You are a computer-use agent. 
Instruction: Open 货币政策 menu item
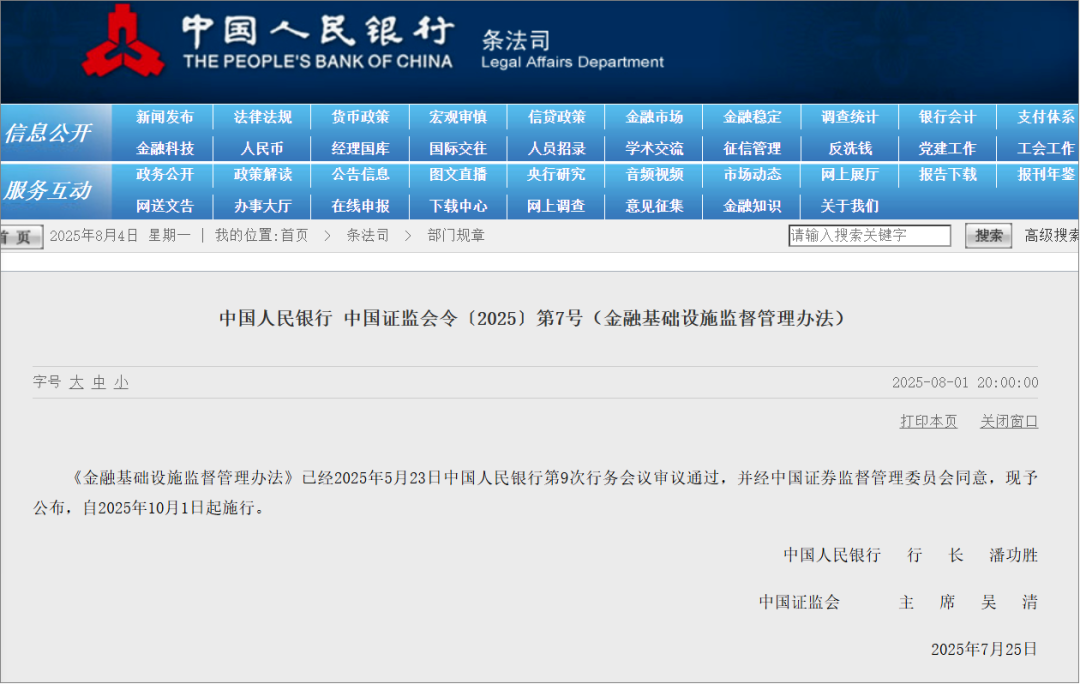point(360,117)
